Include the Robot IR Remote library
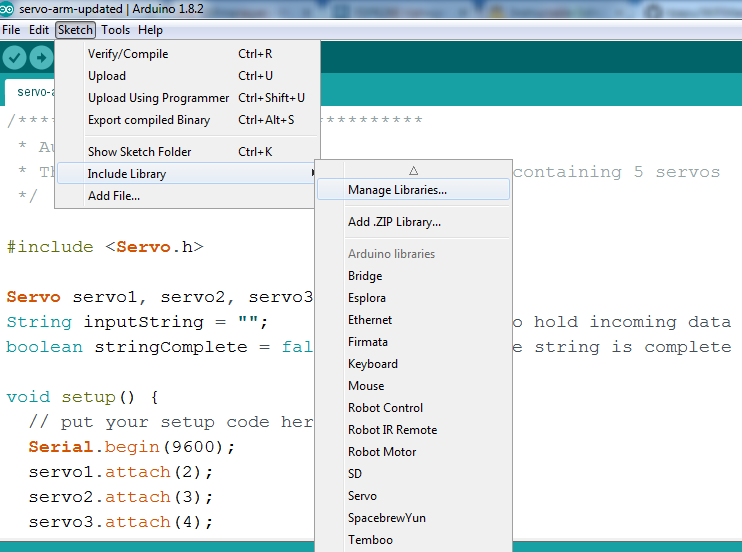Viewport: 742px width, 552px height. pos(414,430)
